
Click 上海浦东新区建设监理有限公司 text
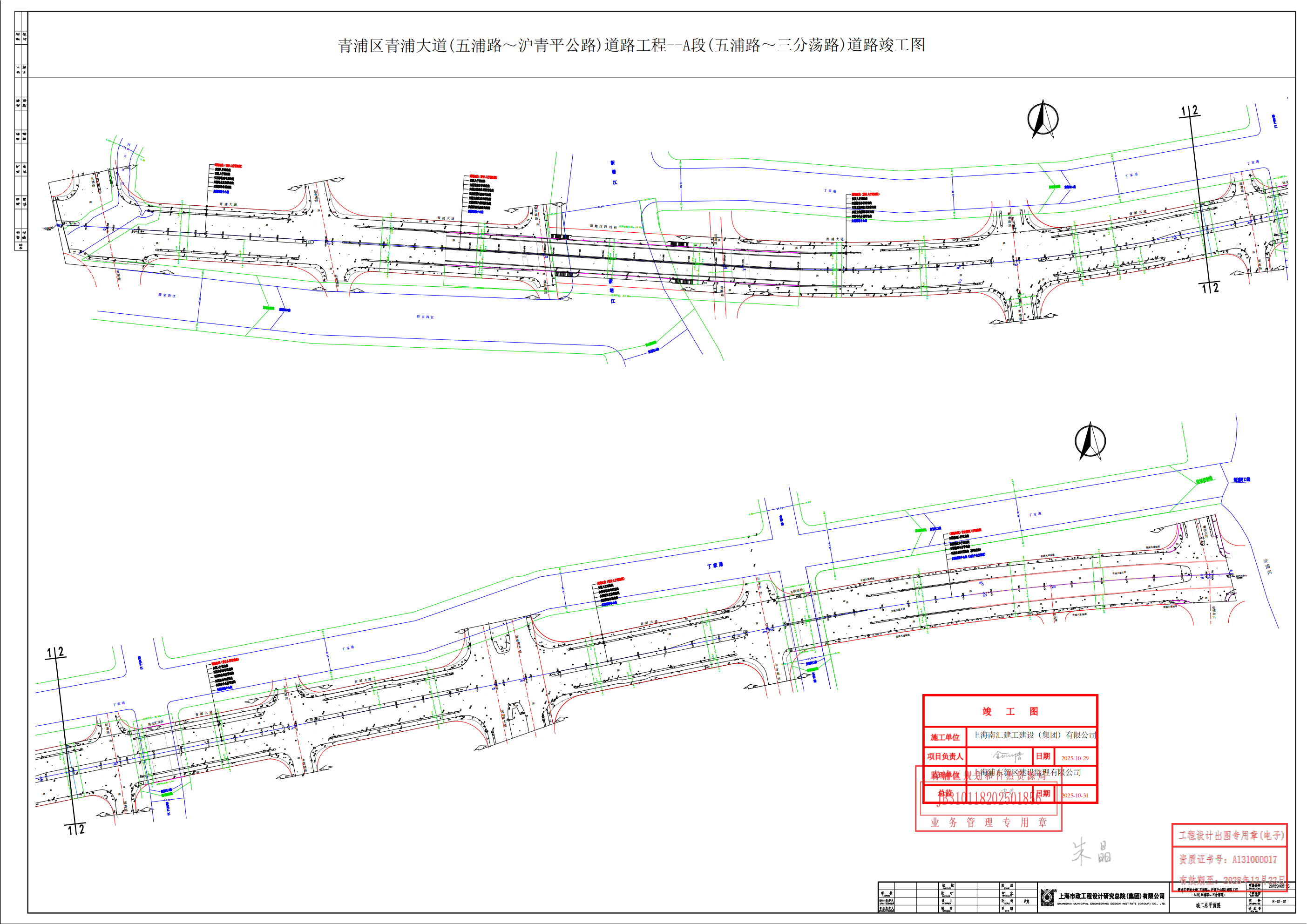click(x=1028, y=773)
